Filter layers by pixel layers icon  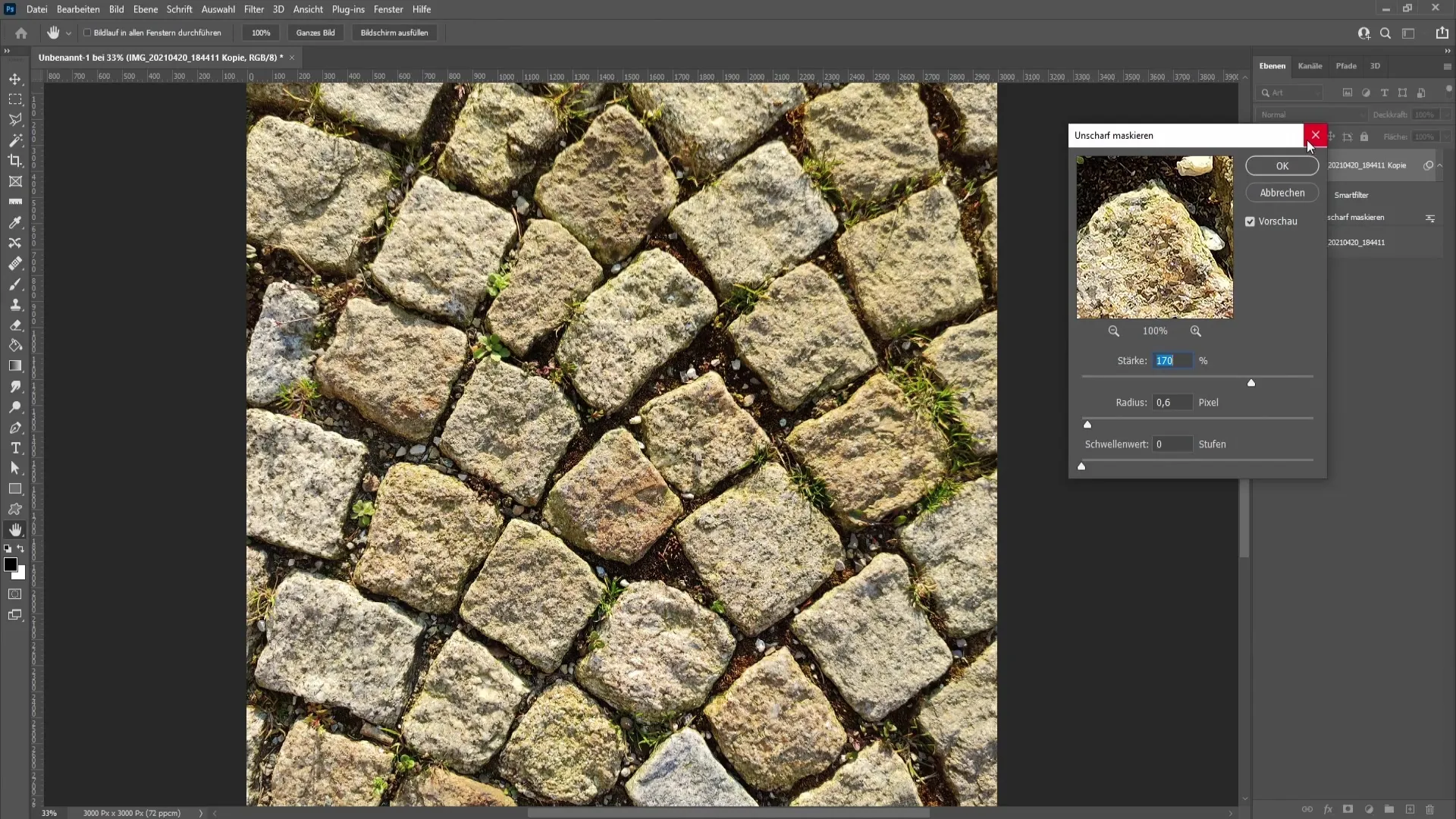(1348, 93)
